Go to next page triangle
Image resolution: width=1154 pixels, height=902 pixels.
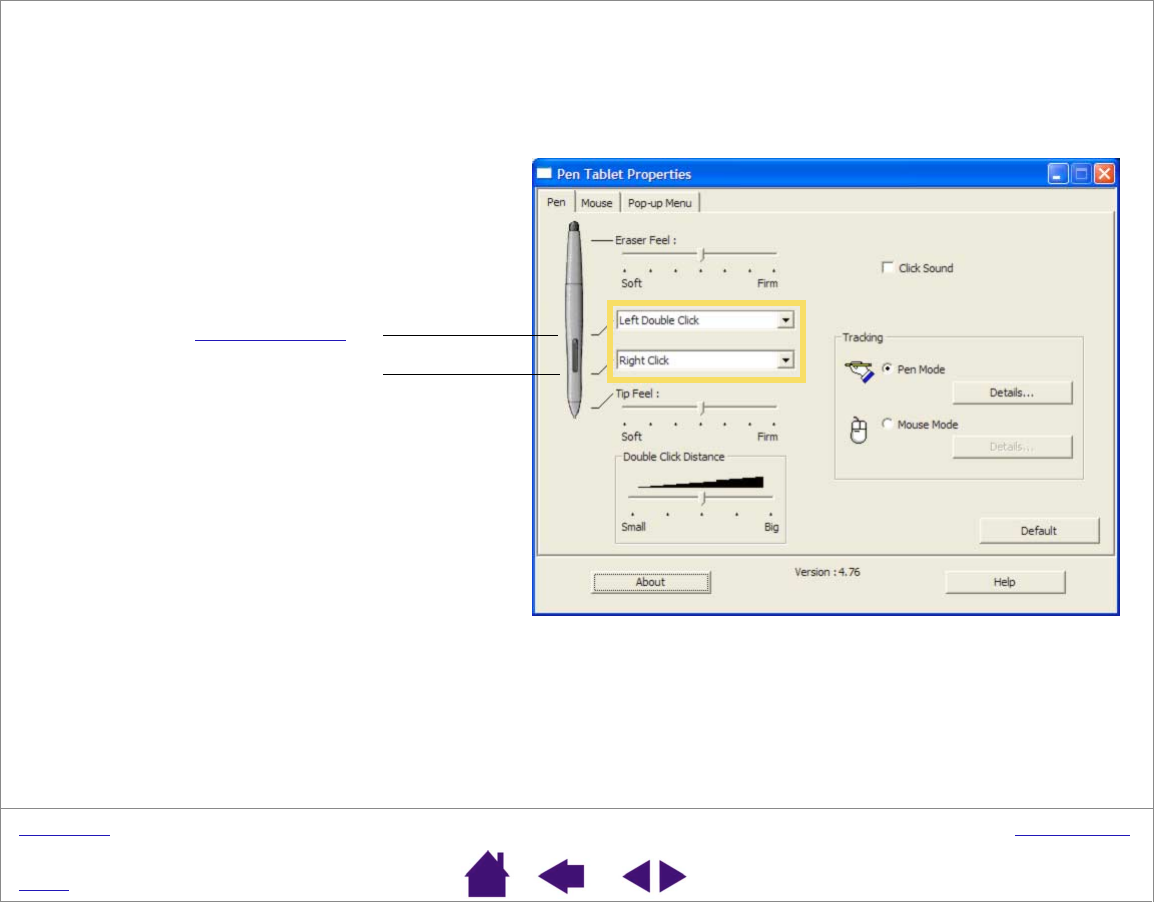[673, 876]
